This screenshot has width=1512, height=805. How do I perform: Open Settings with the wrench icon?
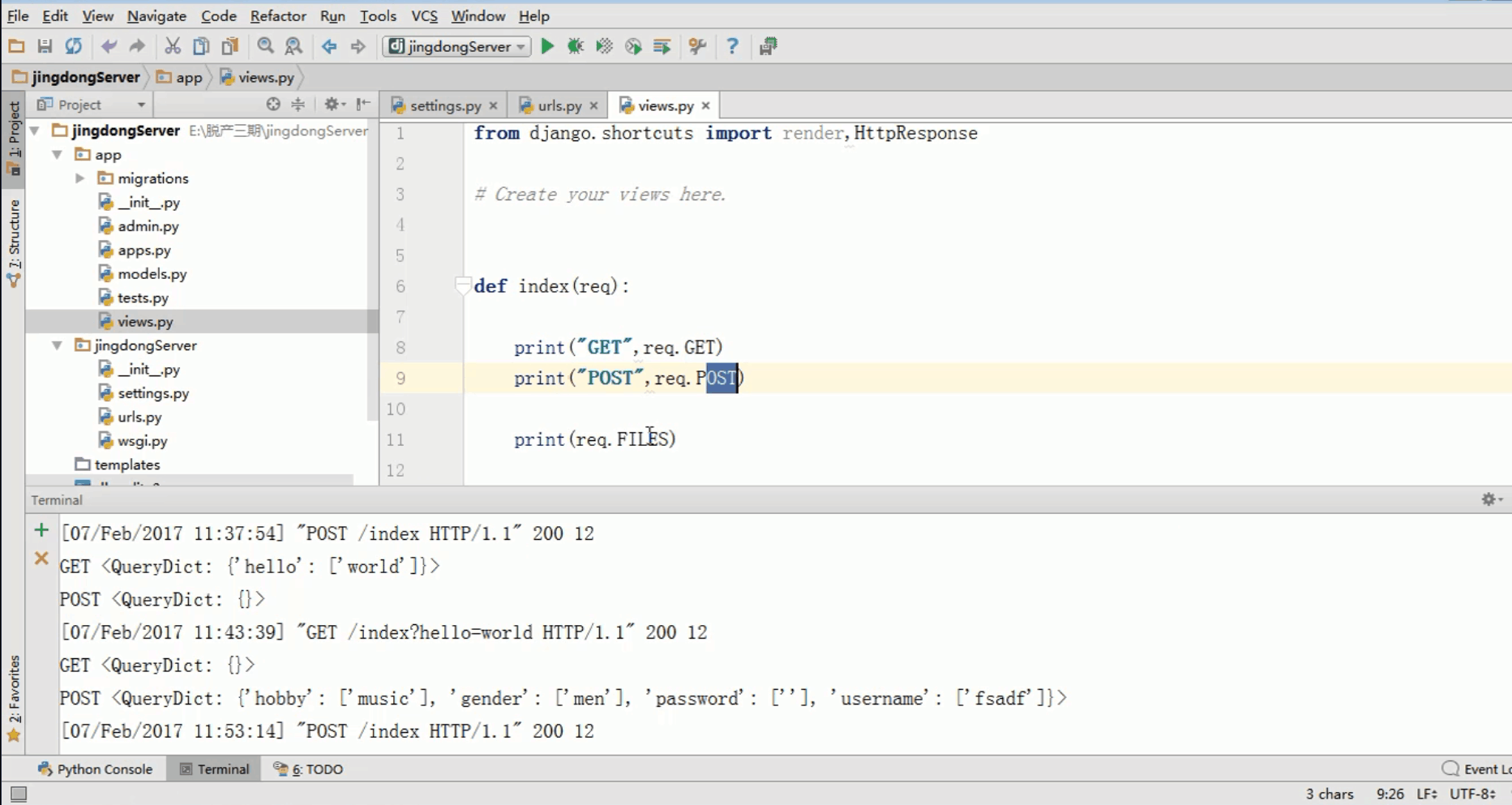coord(697,46)
